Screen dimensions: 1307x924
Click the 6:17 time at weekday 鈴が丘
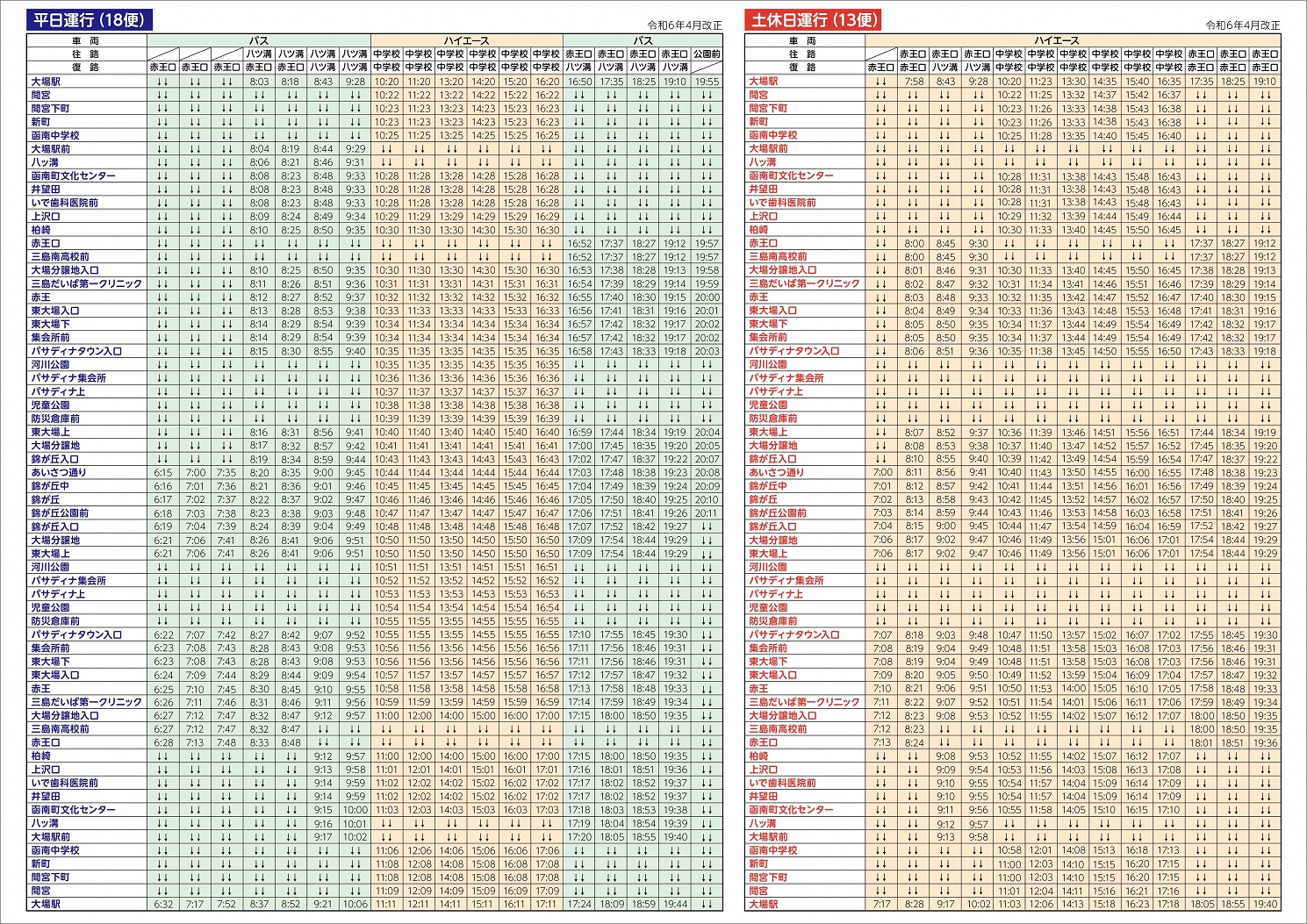163,499
